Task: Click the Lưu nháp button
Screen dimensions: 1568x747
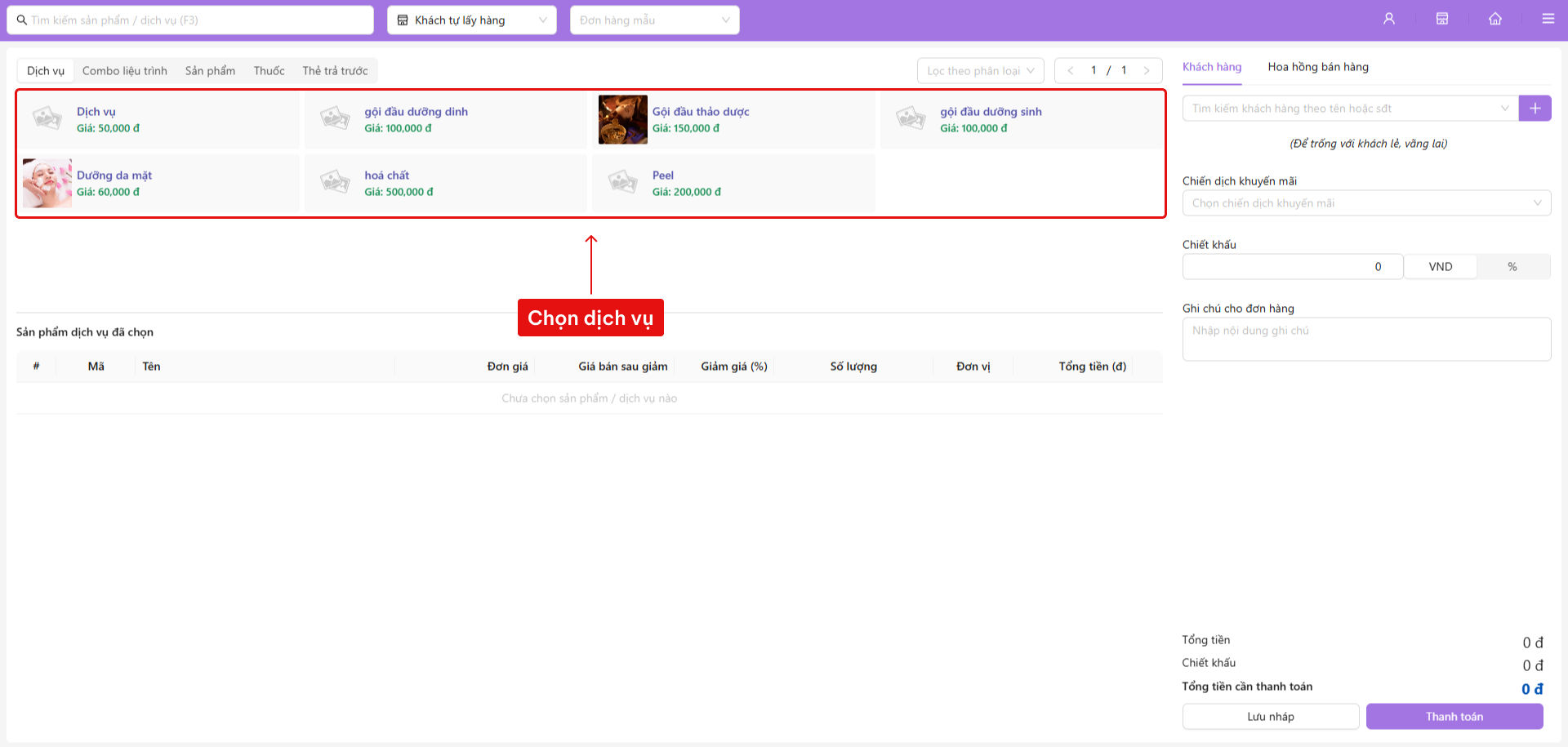Action: pos(1270,716)
